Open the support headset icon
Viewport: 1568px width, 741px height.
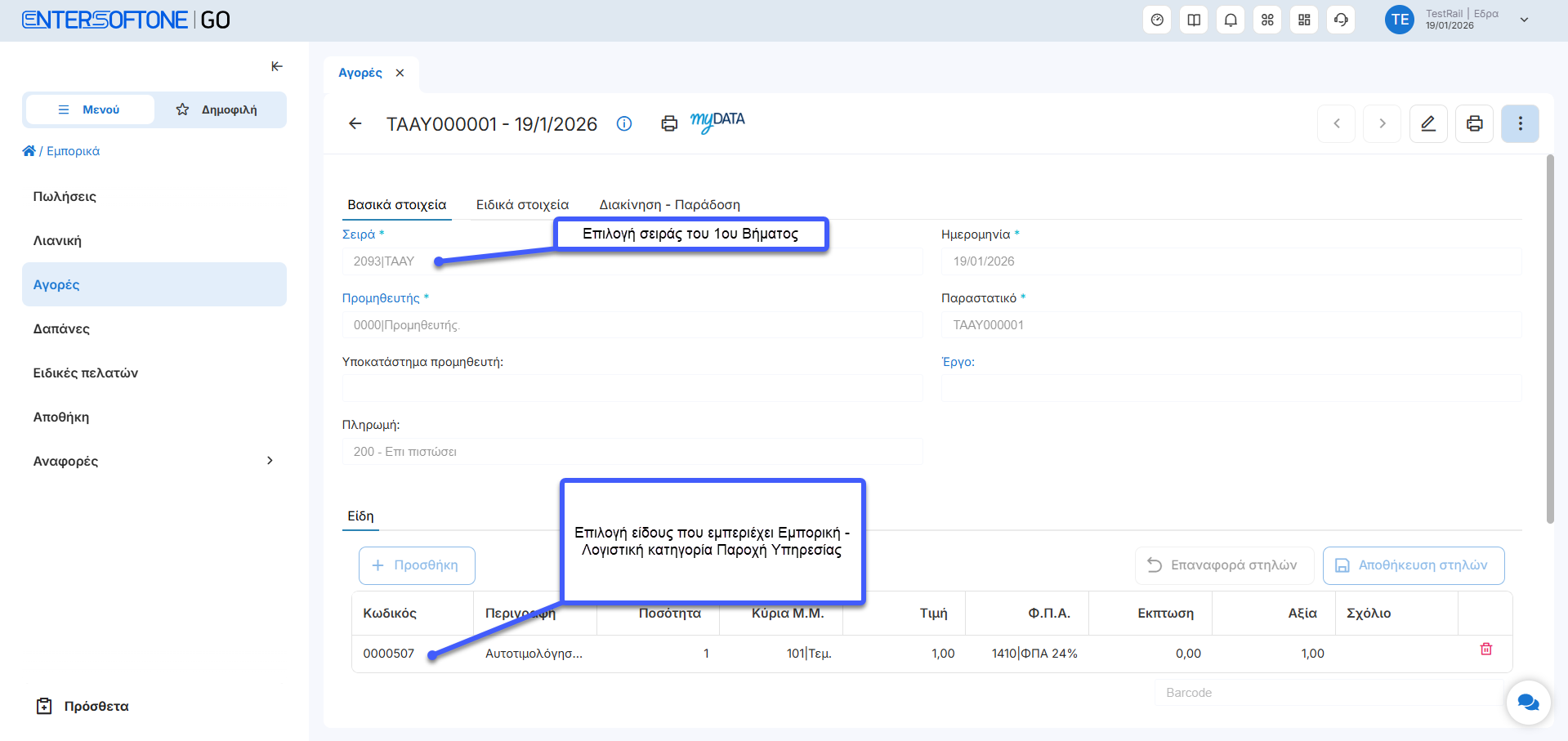1341,20
